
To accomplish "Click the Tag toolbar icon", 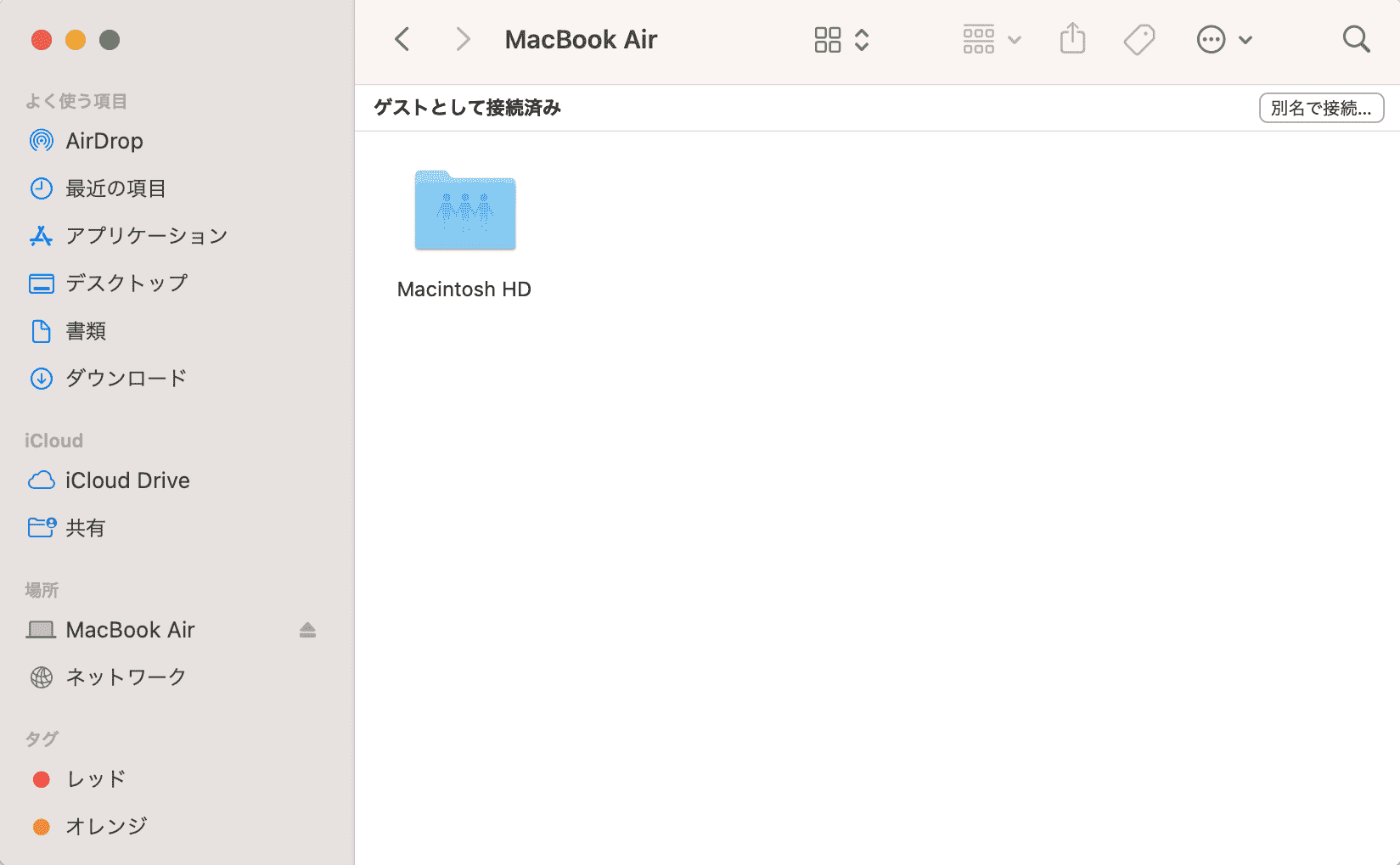I will [x=1139, y=40].
